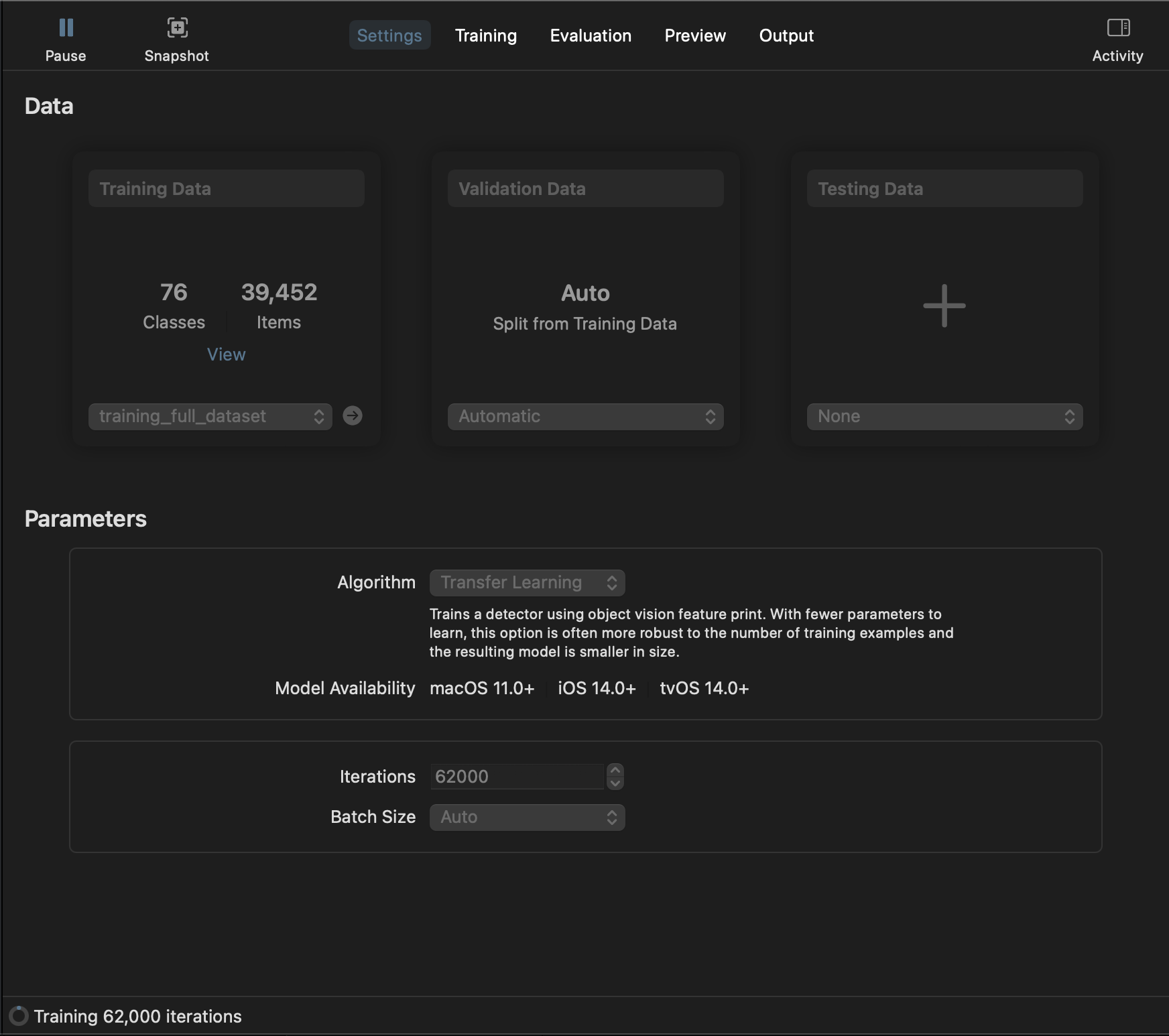
Task: Go to the Output tab
Action: click(x=786, y=36)
